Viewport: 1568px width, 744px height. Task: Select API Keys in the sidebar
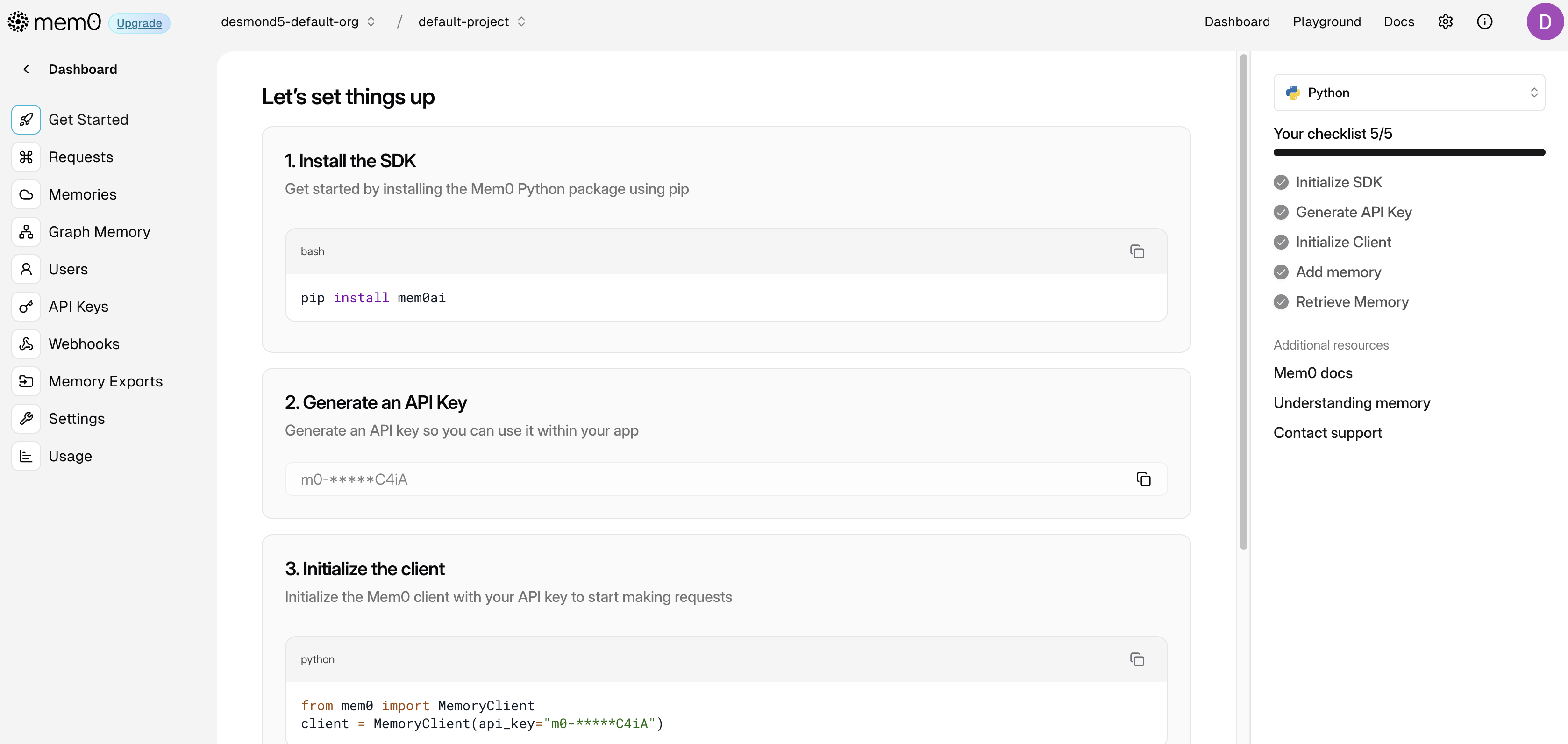coord(78,306)
